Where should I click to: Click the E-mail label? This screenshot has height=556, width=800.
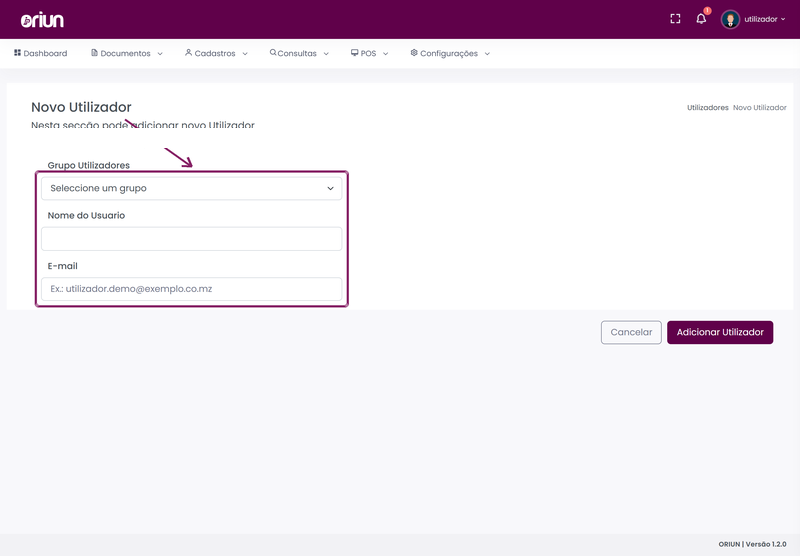point(63,266)
